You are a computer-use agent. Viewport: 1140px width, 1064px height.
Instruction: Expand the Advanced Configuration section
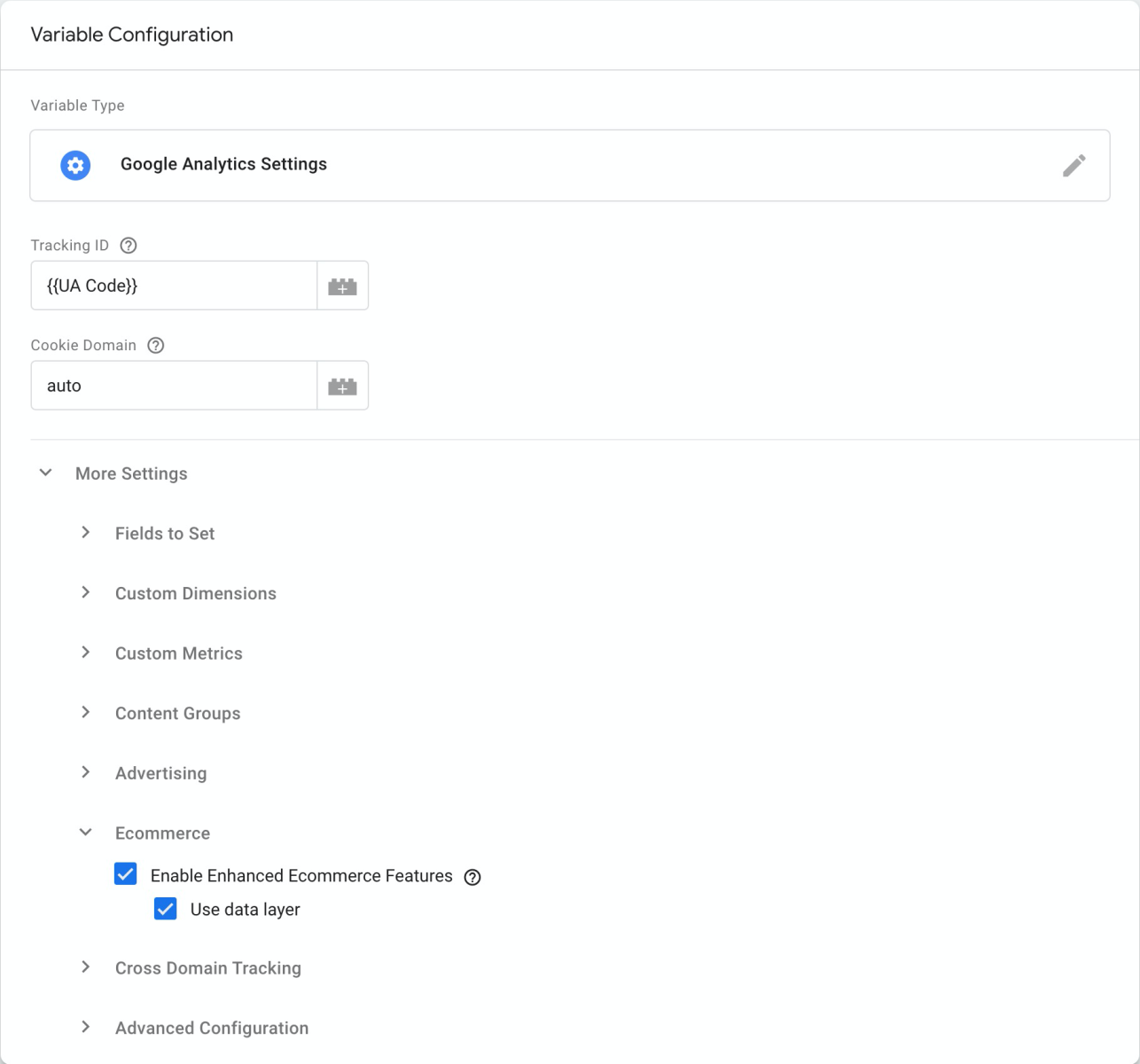pyautogui.click(x=86, y=1028)
